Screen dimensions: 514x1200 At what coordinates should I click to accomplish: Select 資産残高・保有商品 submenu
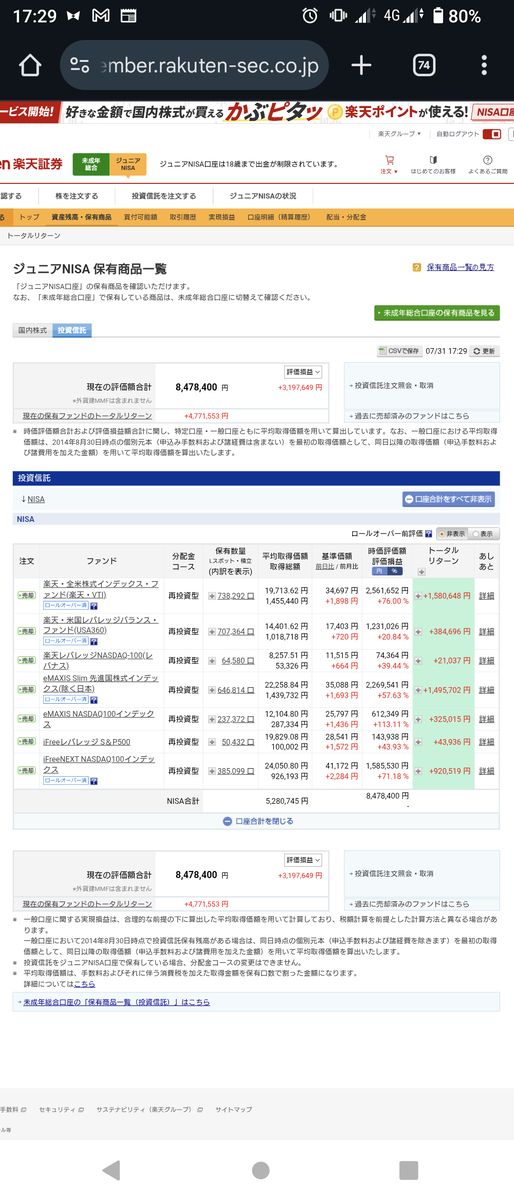[x=81, y=217]
